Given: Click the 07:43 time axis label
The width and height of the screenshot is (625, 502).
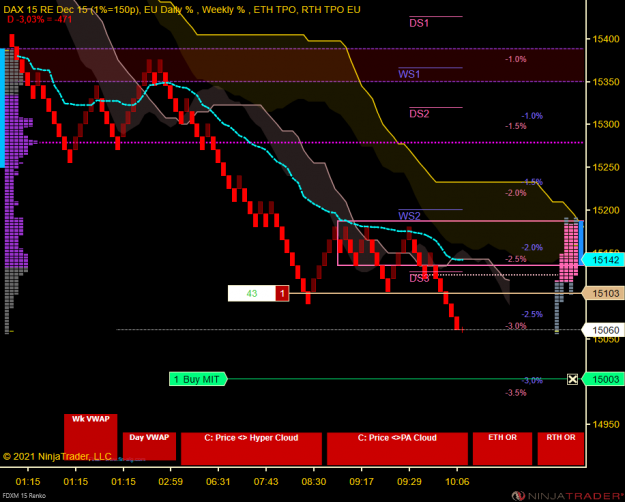Looking at the screenshot, I should point(266,482).
